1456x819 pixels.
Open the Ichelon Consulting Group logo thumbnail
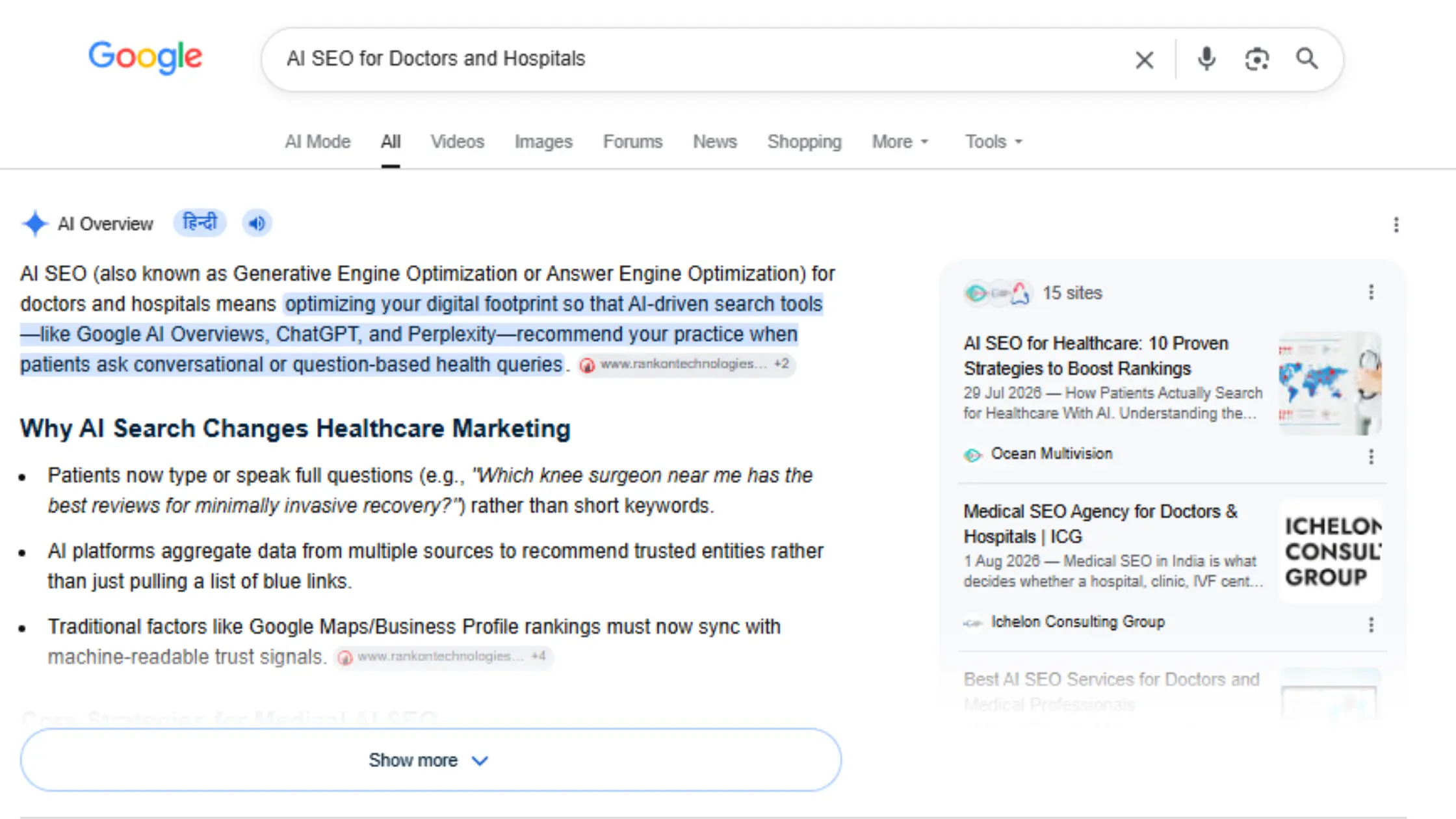[x=1330, y=551]
